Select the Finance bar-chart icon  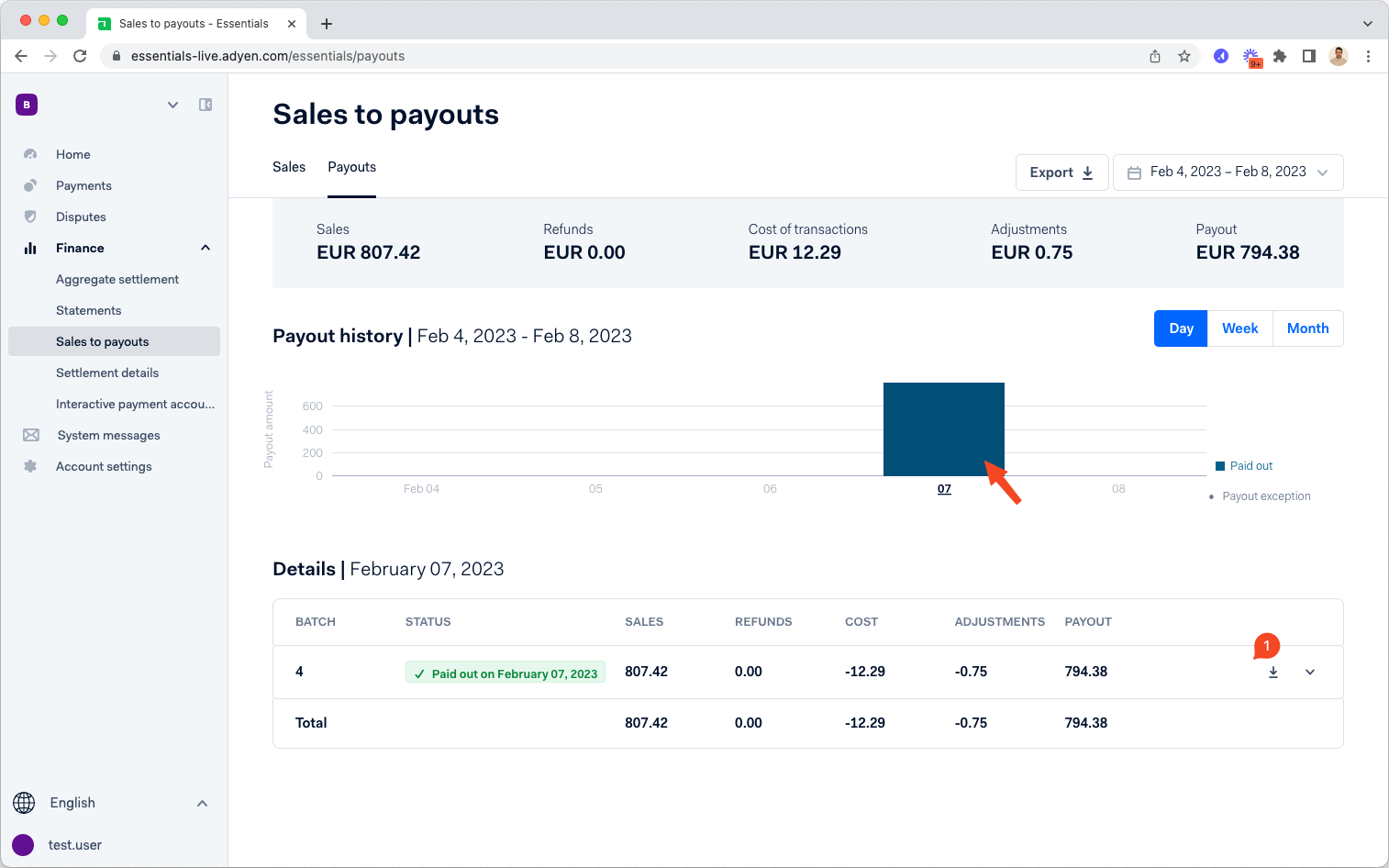[x=32, y=248]
